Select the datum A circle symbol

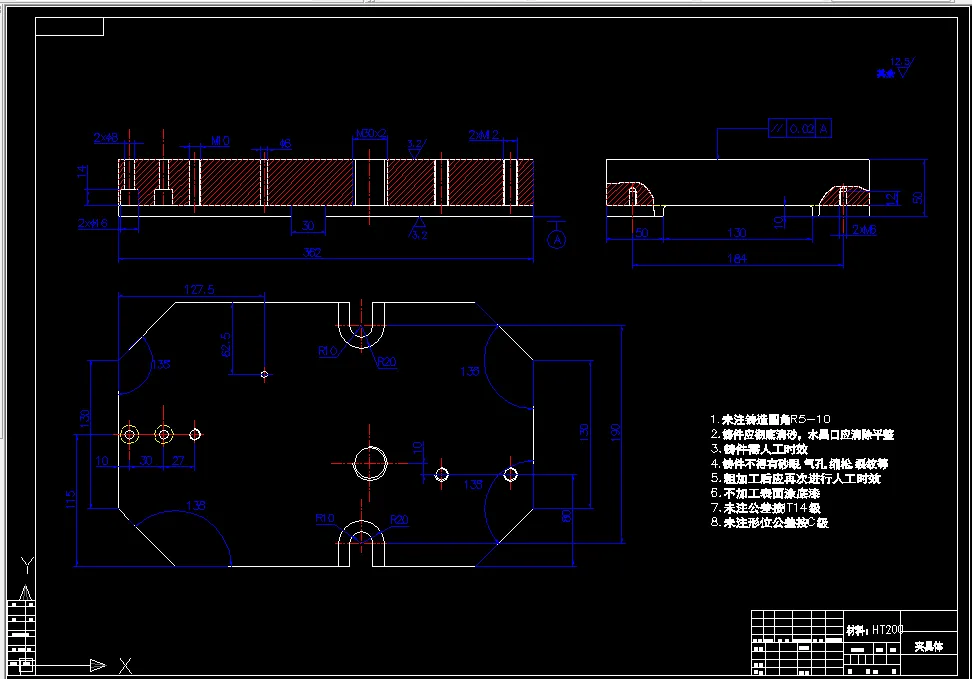tap(557, 240)
